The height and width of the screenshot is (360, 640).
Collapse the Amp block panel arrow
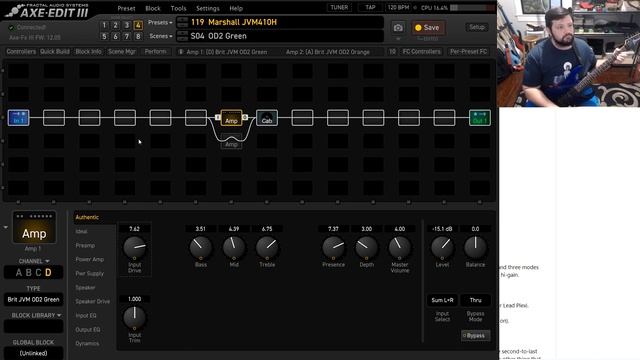[x=6, y=227]
